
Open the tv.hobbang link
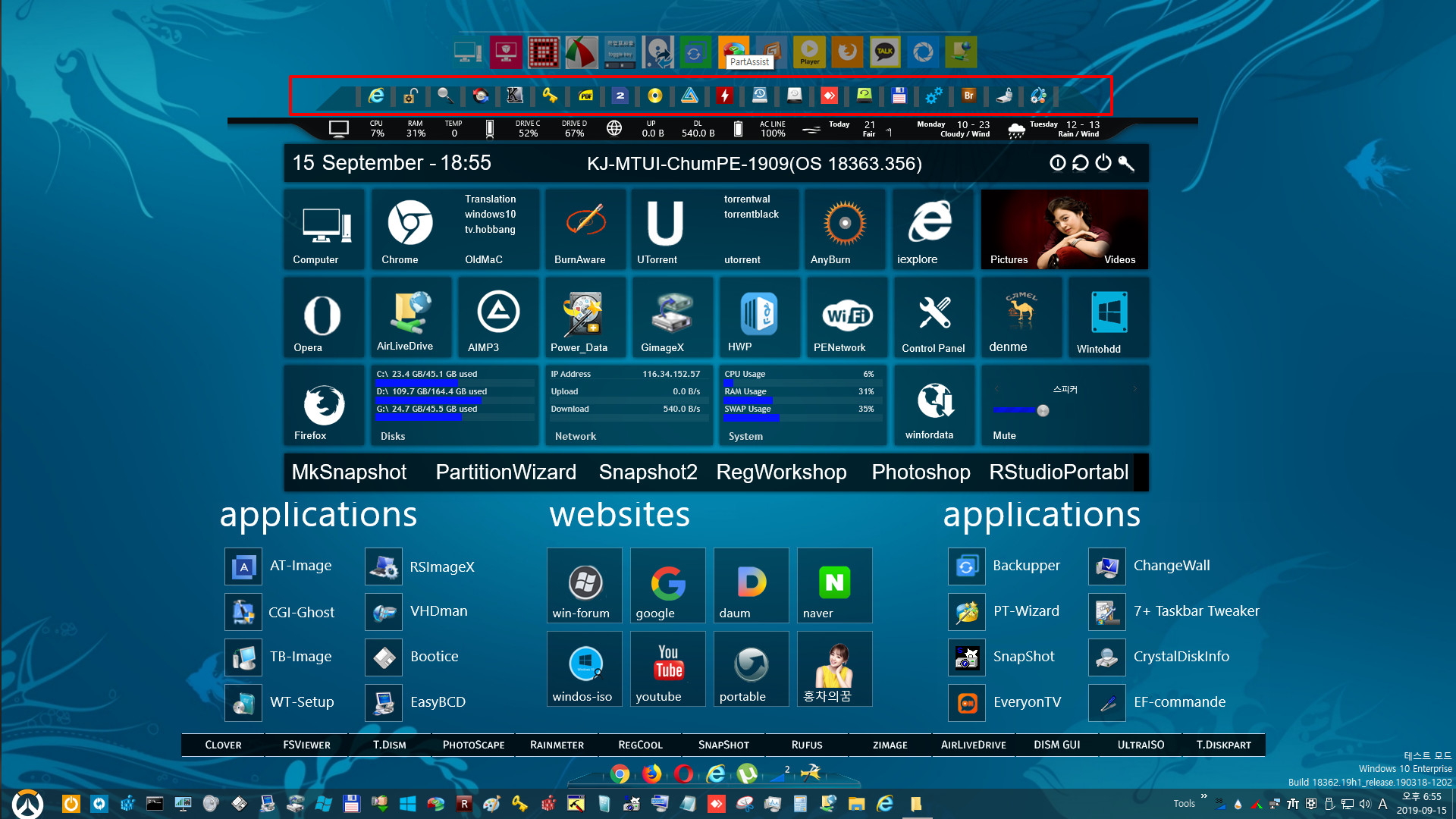490,229
